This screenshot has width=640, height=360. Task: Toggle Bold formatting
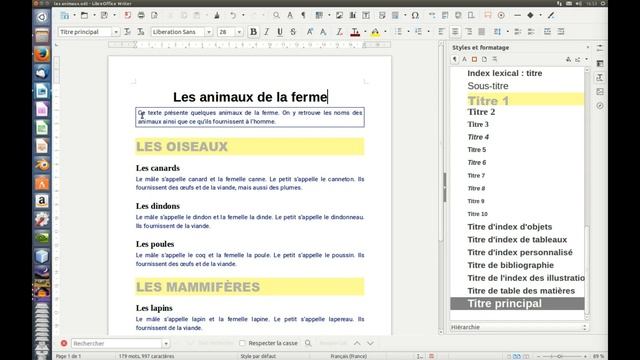tap(253, 32)
